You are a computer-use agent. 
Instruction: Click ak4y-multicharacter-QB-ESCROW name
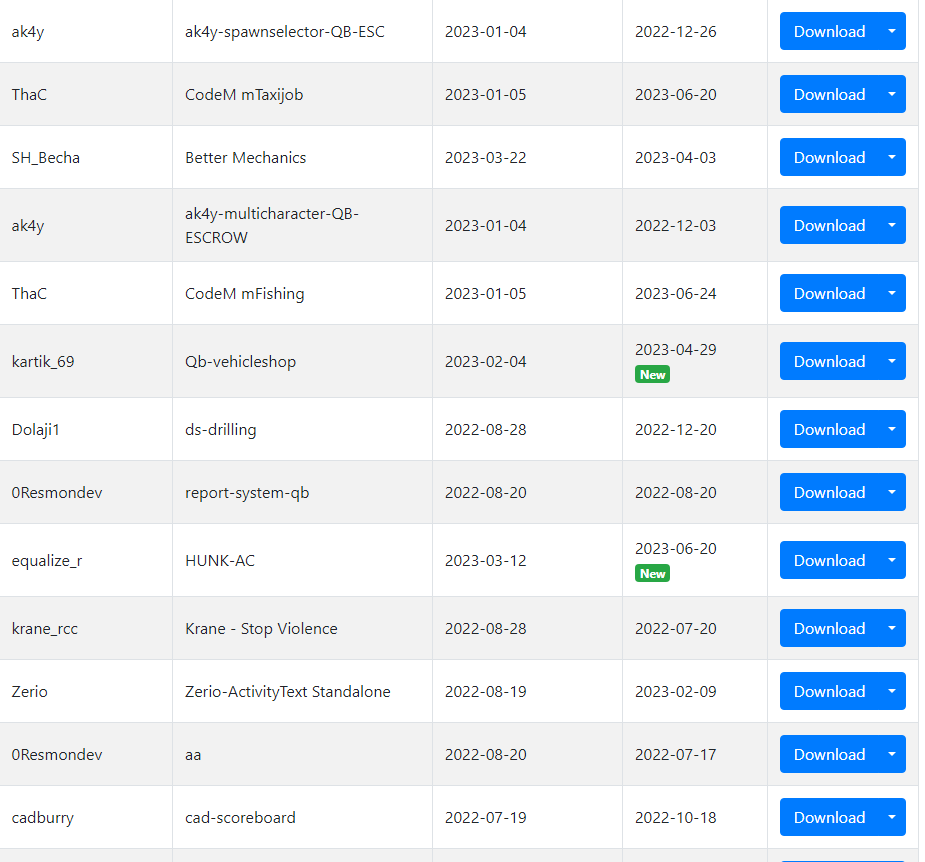coord(272,225)
